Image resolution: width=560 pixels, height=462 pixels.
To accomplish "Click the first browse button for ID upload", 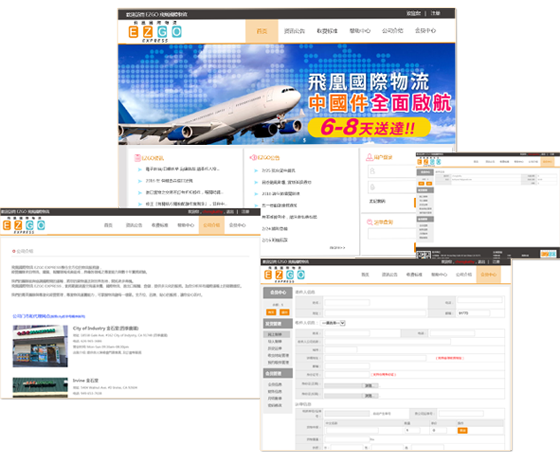I will (x=369, y=386).
